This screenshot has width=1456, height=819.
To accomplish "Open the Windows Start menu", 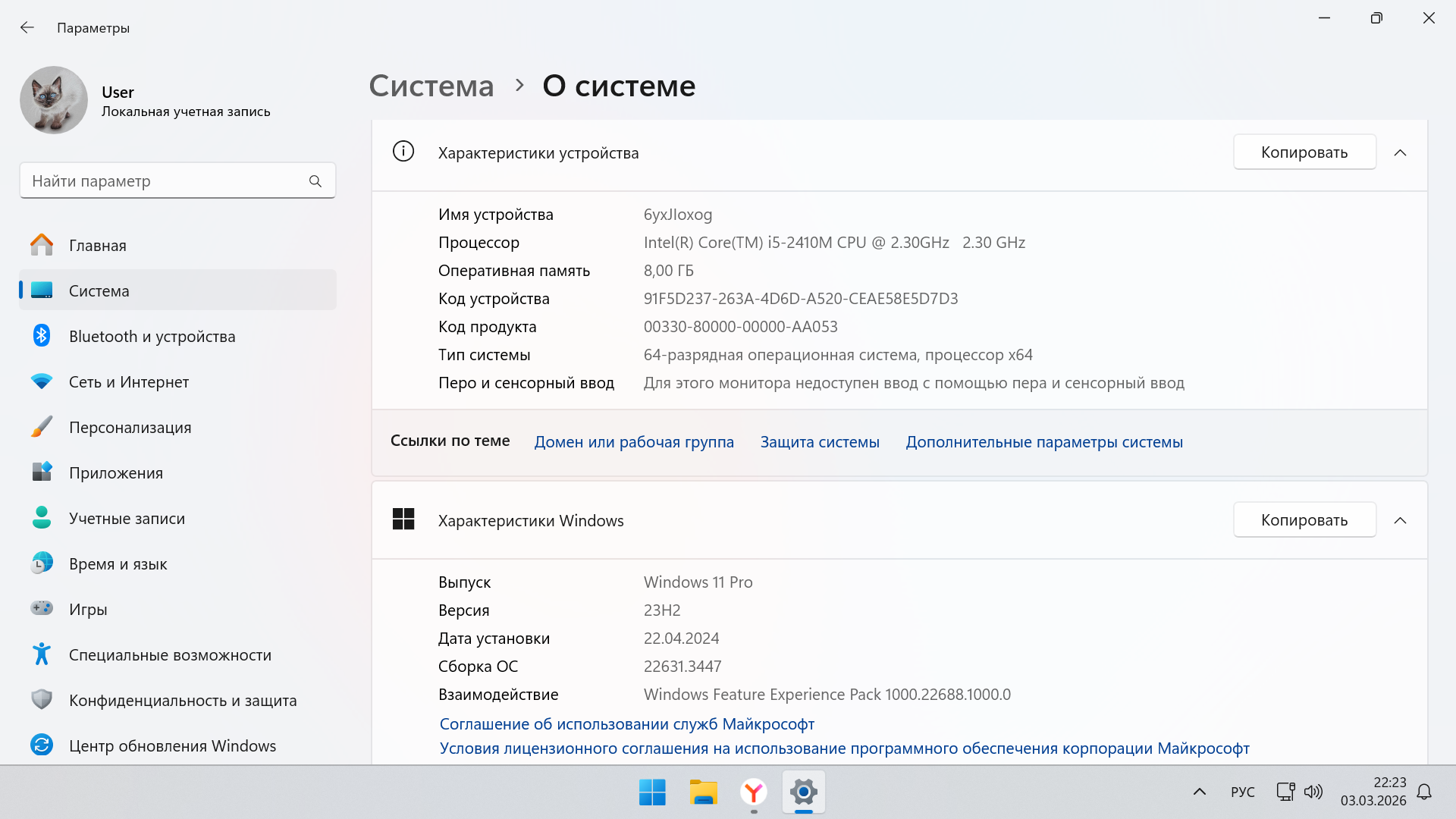I will 652,792.
